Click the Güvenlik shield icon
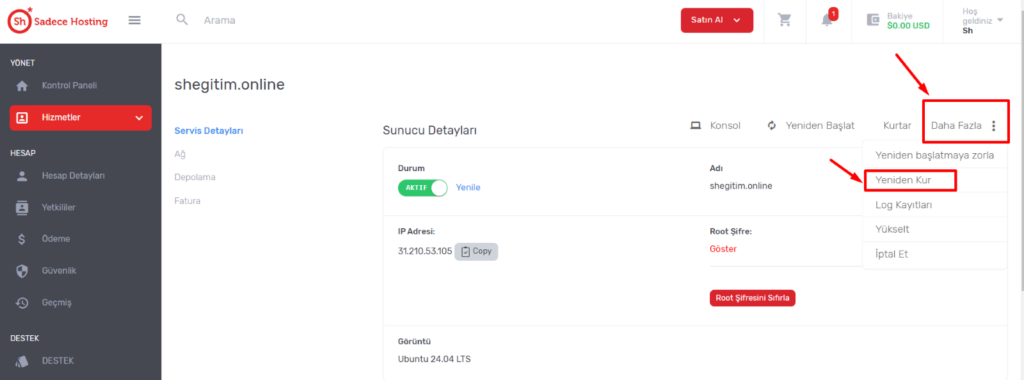This screenshot has height=380, width=1024. 22,270
